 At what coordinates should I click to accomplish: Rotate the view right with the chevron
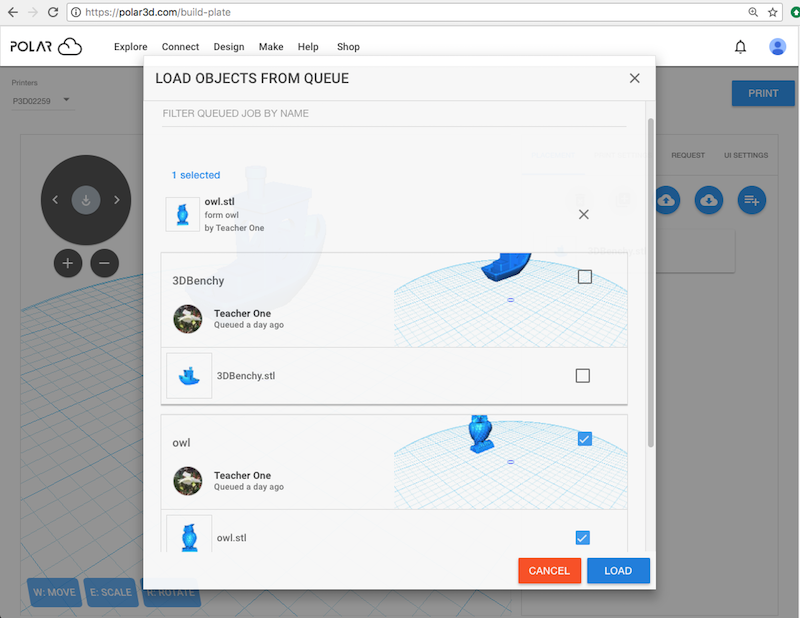(x=117, y=200)
